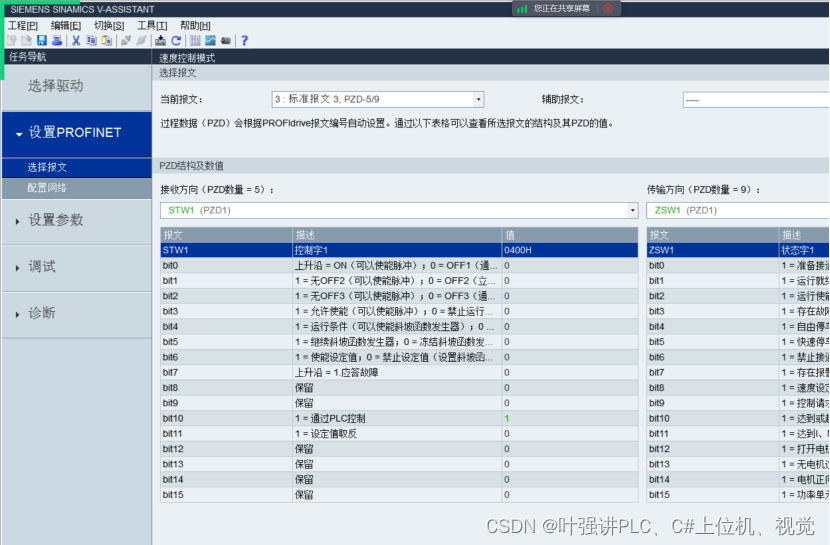Select the 选择报文 sub-item

coord(77,168)
